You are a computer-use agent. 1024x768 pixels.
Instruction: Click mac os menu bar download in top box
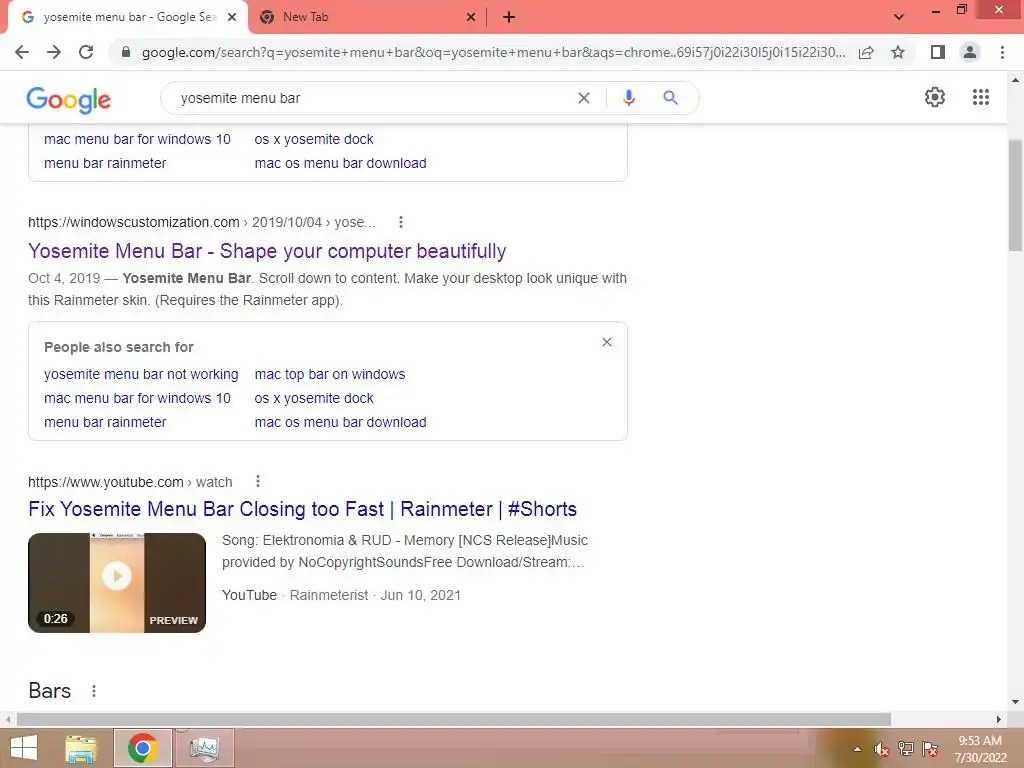(x=340, y=163)
